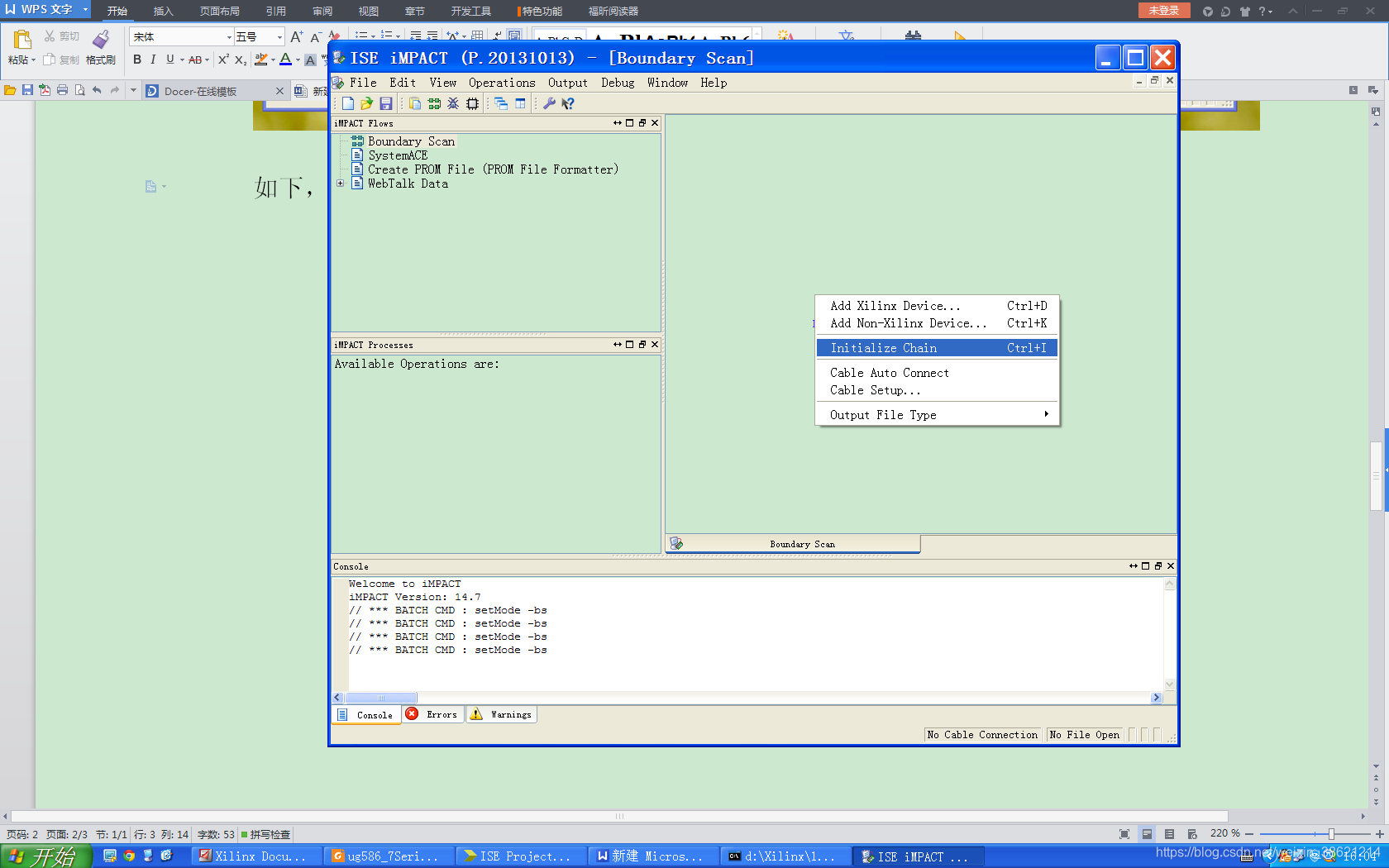Image resolution: width=1389 pixels, height=868 pixels.
Task: Switch to the Errors tab in console
Action: (433, 714)
